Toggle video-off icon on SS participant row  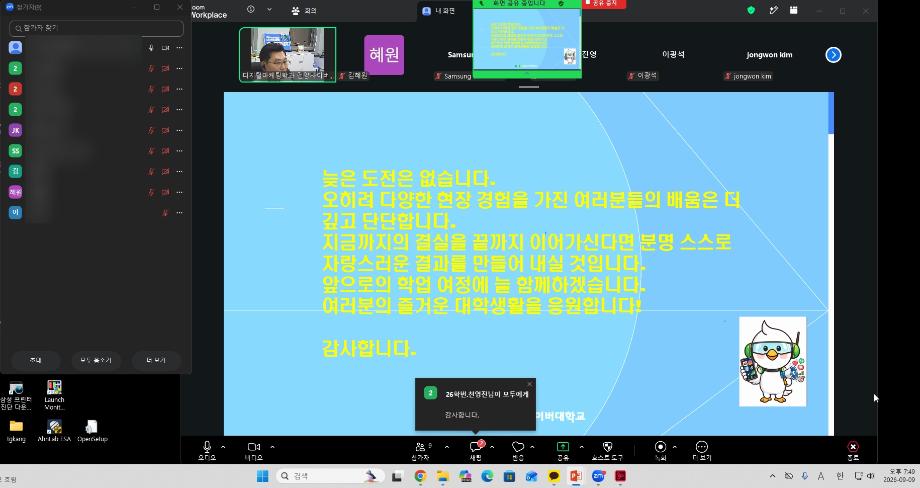tap(165, 151)
